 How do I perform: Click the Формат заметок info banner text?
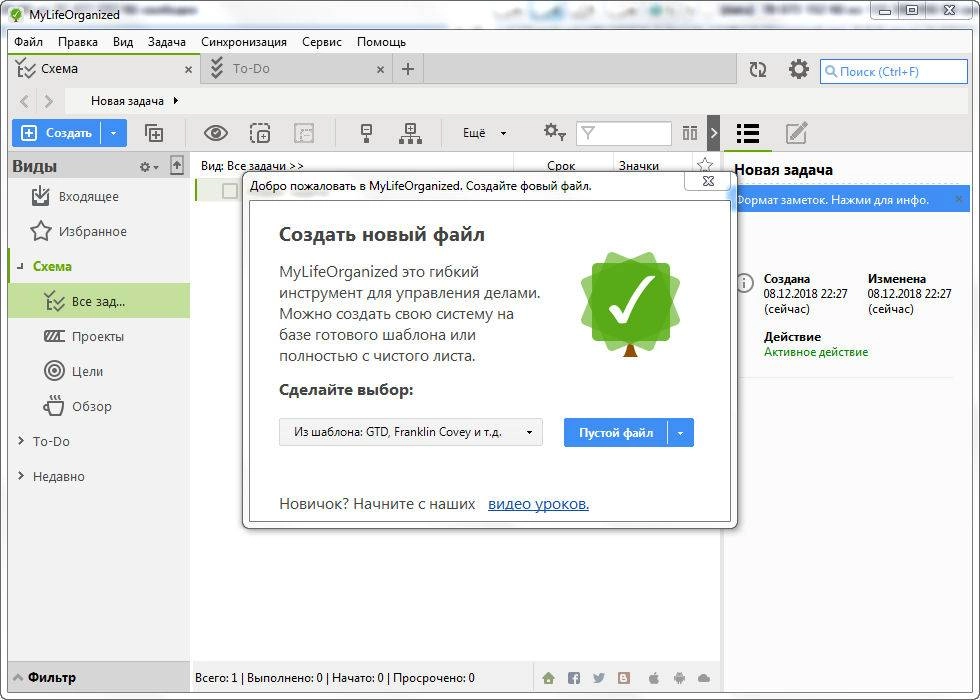[x=832, y=200]
